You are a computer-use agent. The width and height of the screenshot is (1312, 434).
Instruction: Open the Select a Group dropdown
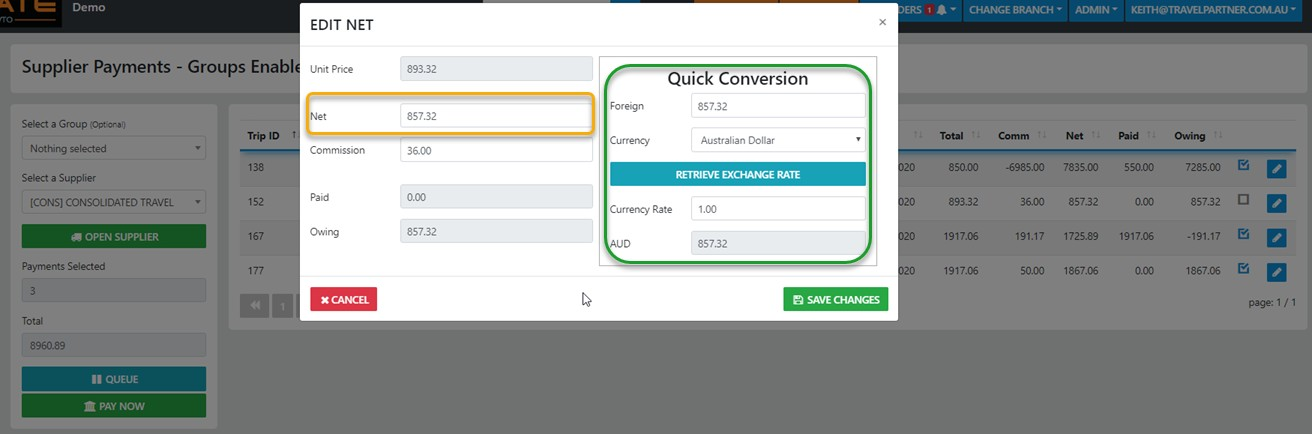coord(114,148)
